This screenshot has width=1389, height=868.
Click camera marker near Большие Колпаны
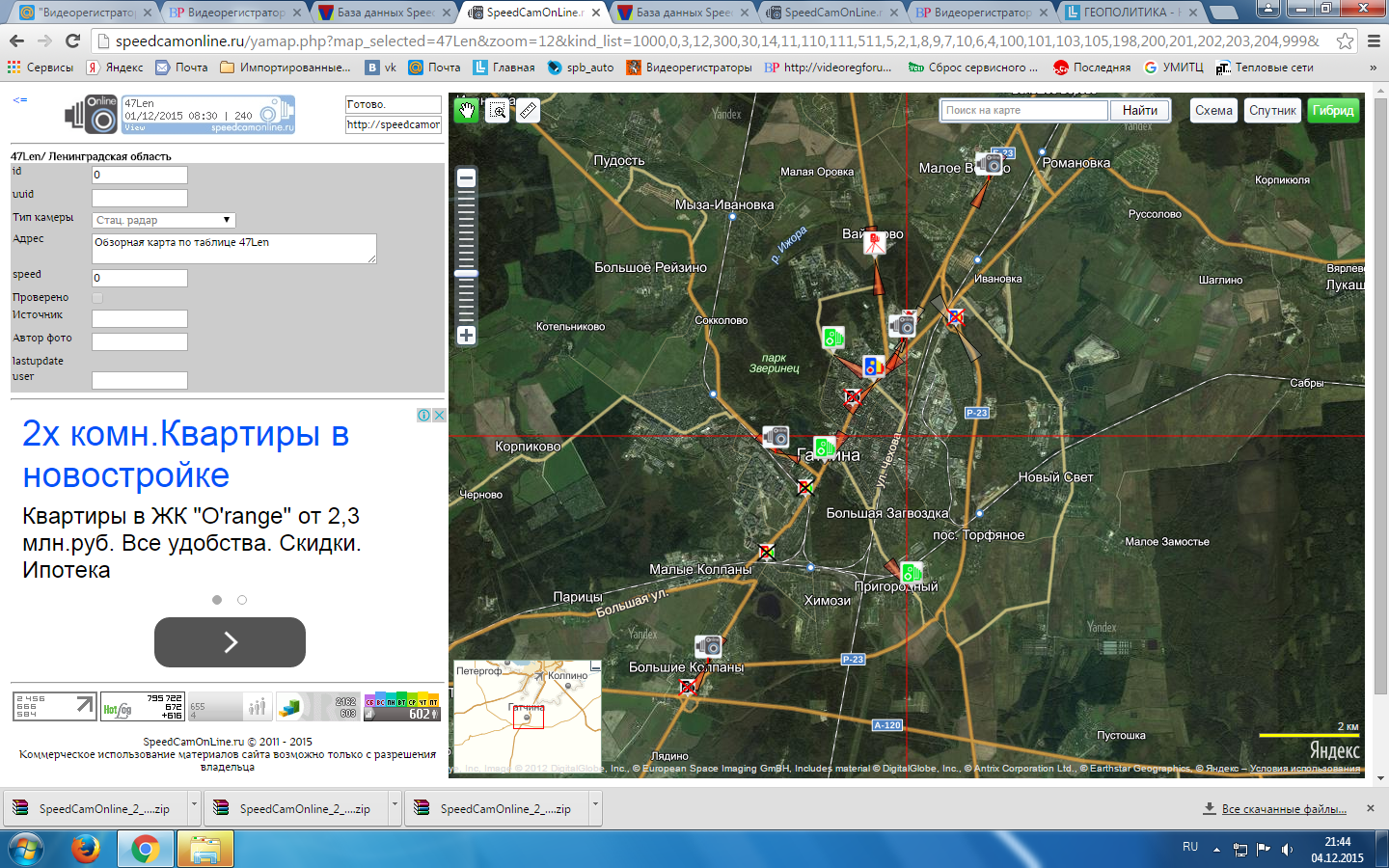point(708,645)
